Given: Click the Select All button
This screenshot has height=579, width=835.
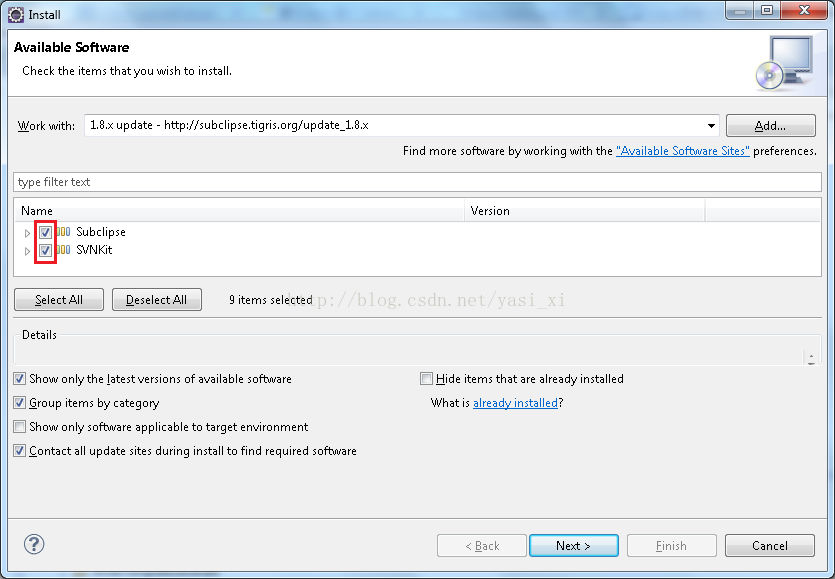Looking at the screenshot, I should click(59, 299).
